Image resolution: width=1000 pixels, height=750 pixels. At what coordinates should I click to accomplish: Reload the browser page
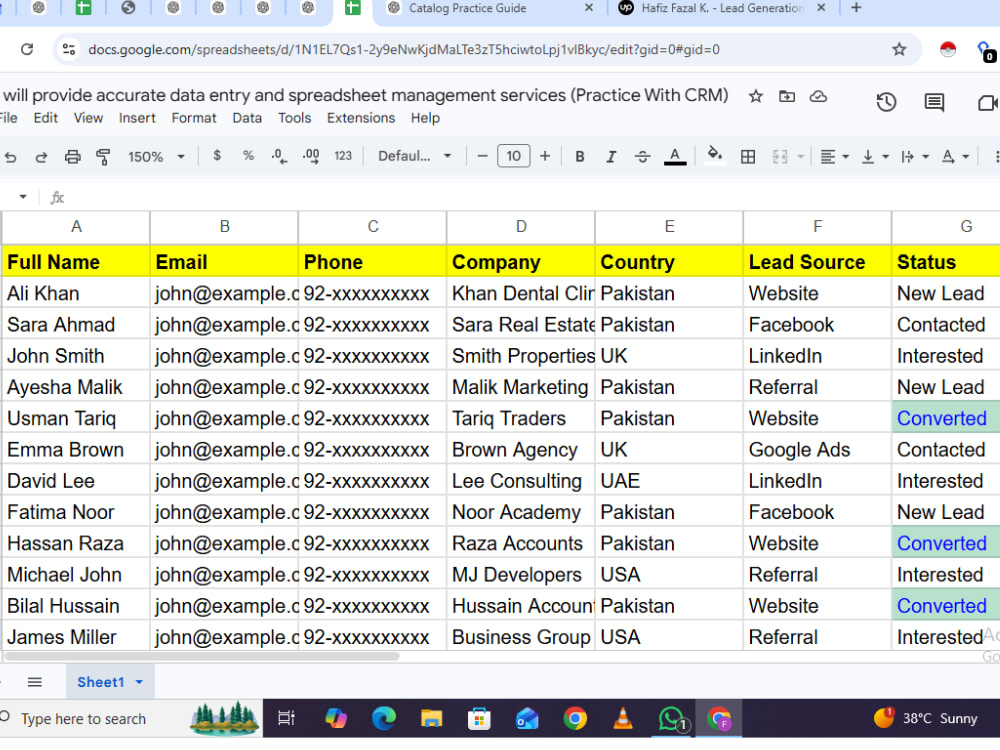point(27,49)
